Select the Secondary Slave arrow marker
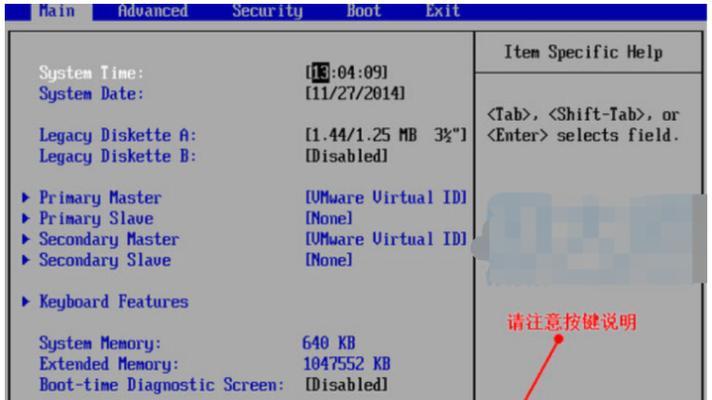 coord(26,260)
